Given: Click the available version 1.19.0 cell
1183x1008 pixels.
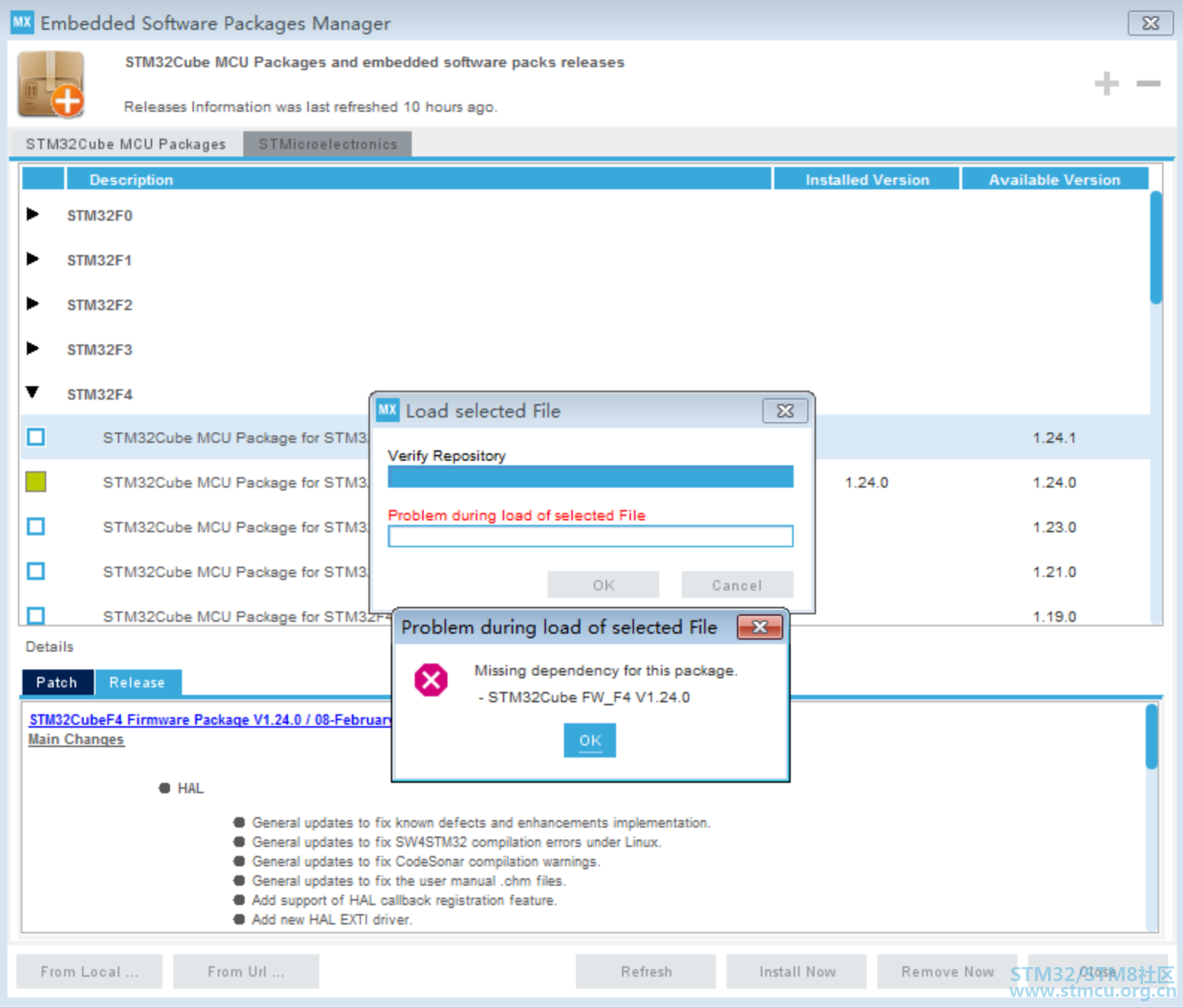Looking at the screenshot, I should pos(1055,617).
